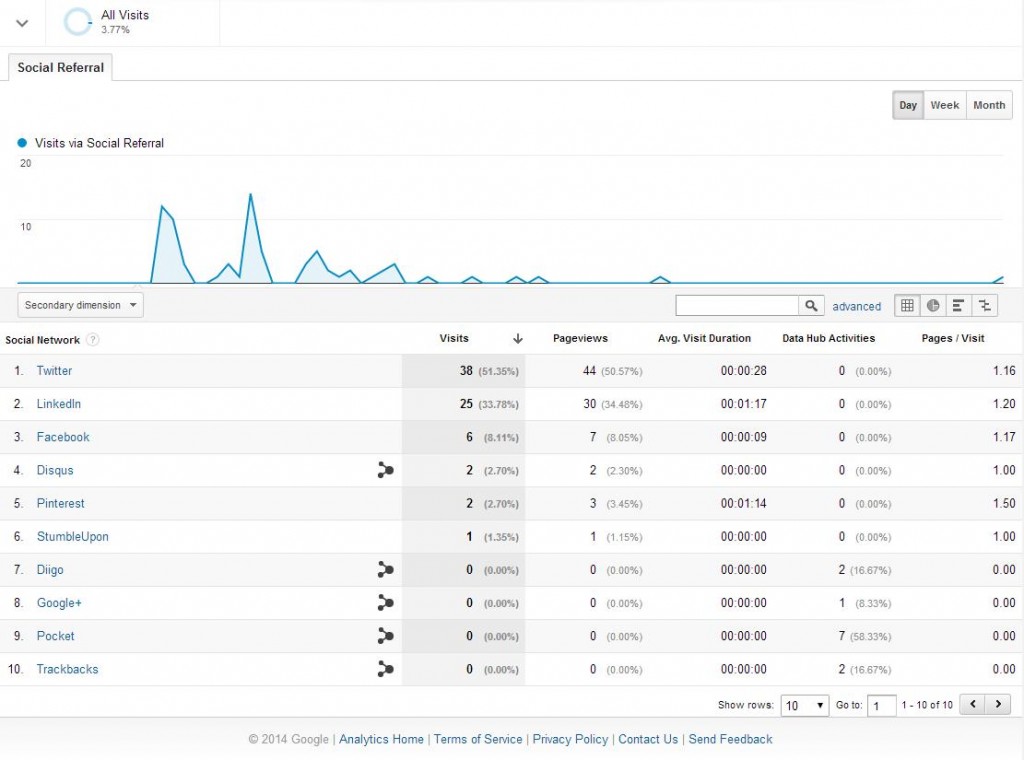The width and height of the screenshot is (1024, 760).
Task: Open the Google+ social network link
Action: pos(59,603)
